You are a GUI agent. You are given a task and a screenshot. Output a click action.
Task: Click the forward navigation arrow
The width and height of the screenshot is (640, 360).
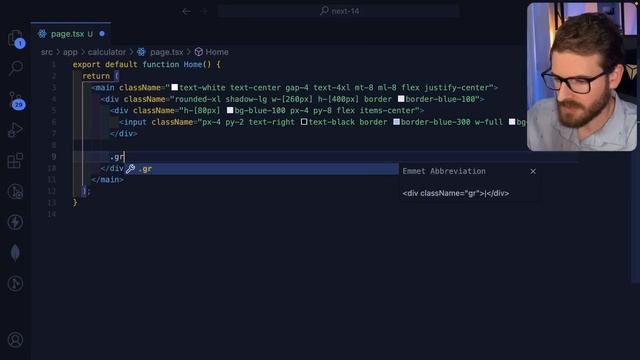click(204, 11)
